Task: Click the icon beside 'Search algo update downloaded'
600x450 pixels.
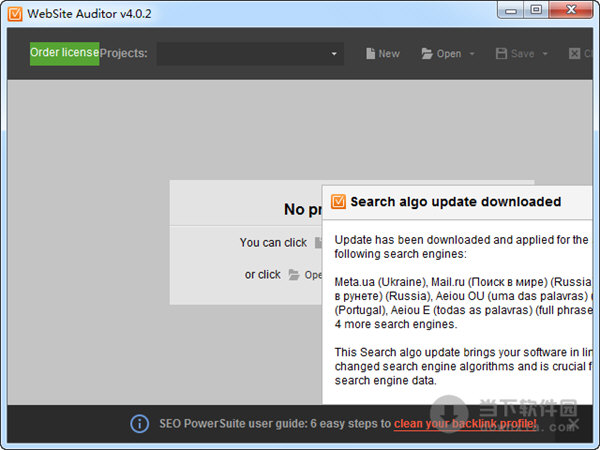Action: click(338, 202)
